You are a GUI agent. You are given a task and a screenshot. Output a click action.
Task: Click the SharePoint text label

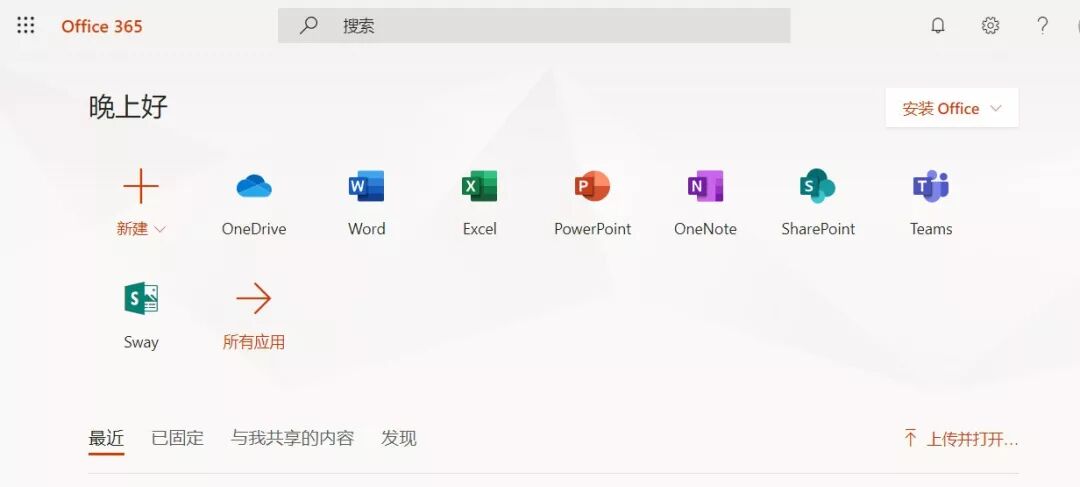point(818,229)
